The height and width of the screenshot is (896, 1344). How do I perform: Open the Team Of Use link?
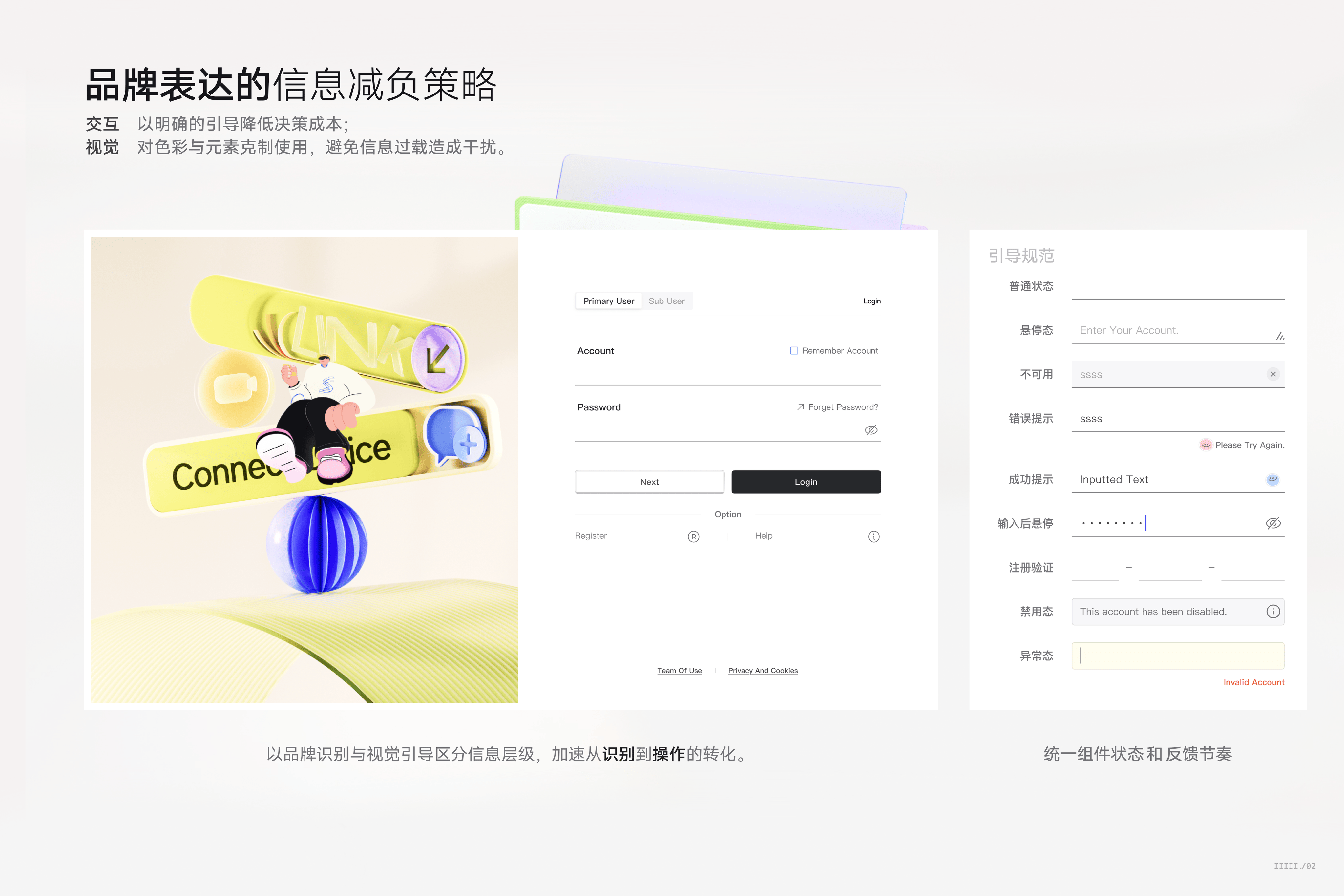coord(680,671)
